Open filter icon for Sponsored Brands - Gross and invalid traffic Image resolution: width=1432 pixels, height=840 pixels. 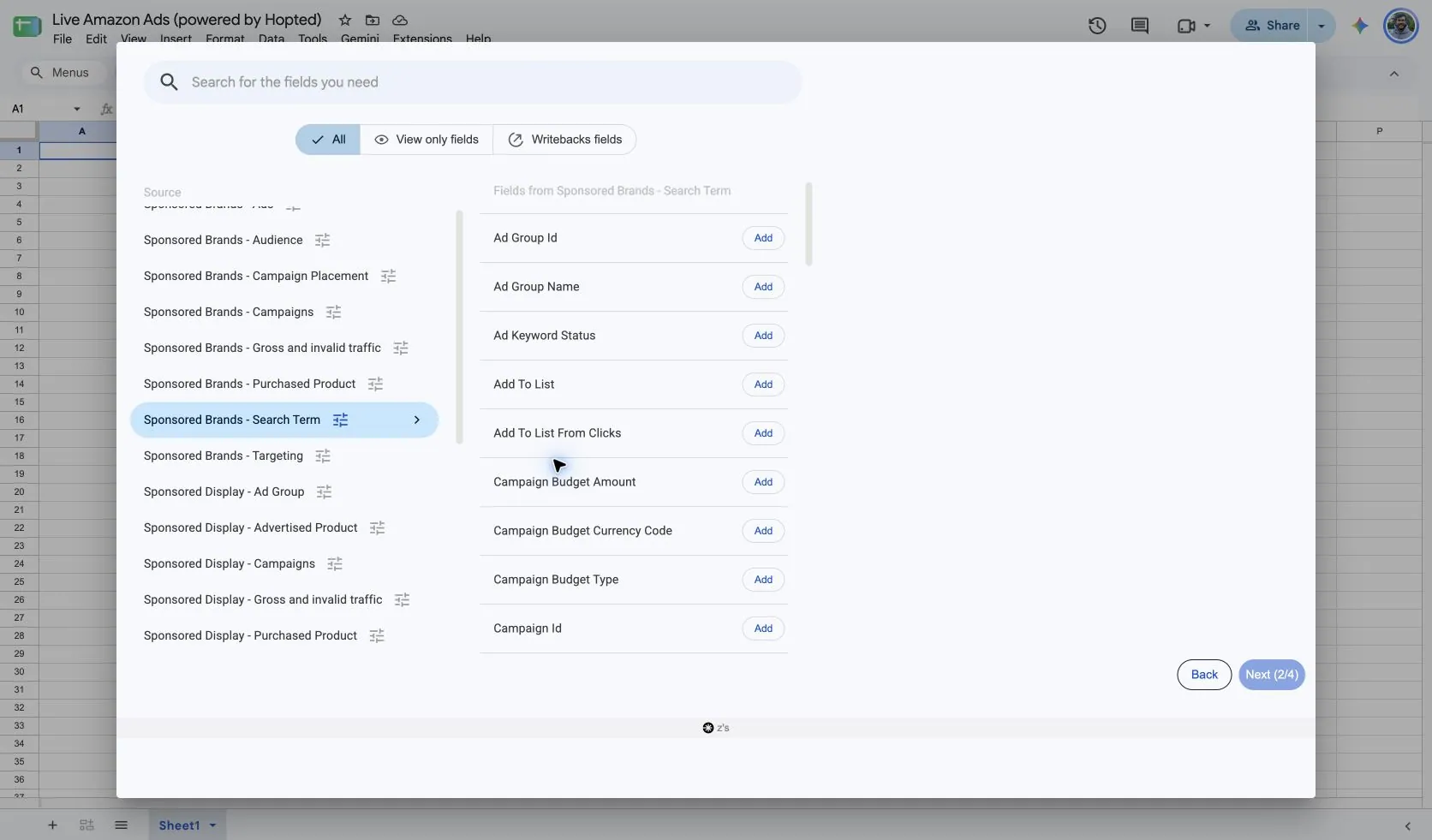(400, 349)
